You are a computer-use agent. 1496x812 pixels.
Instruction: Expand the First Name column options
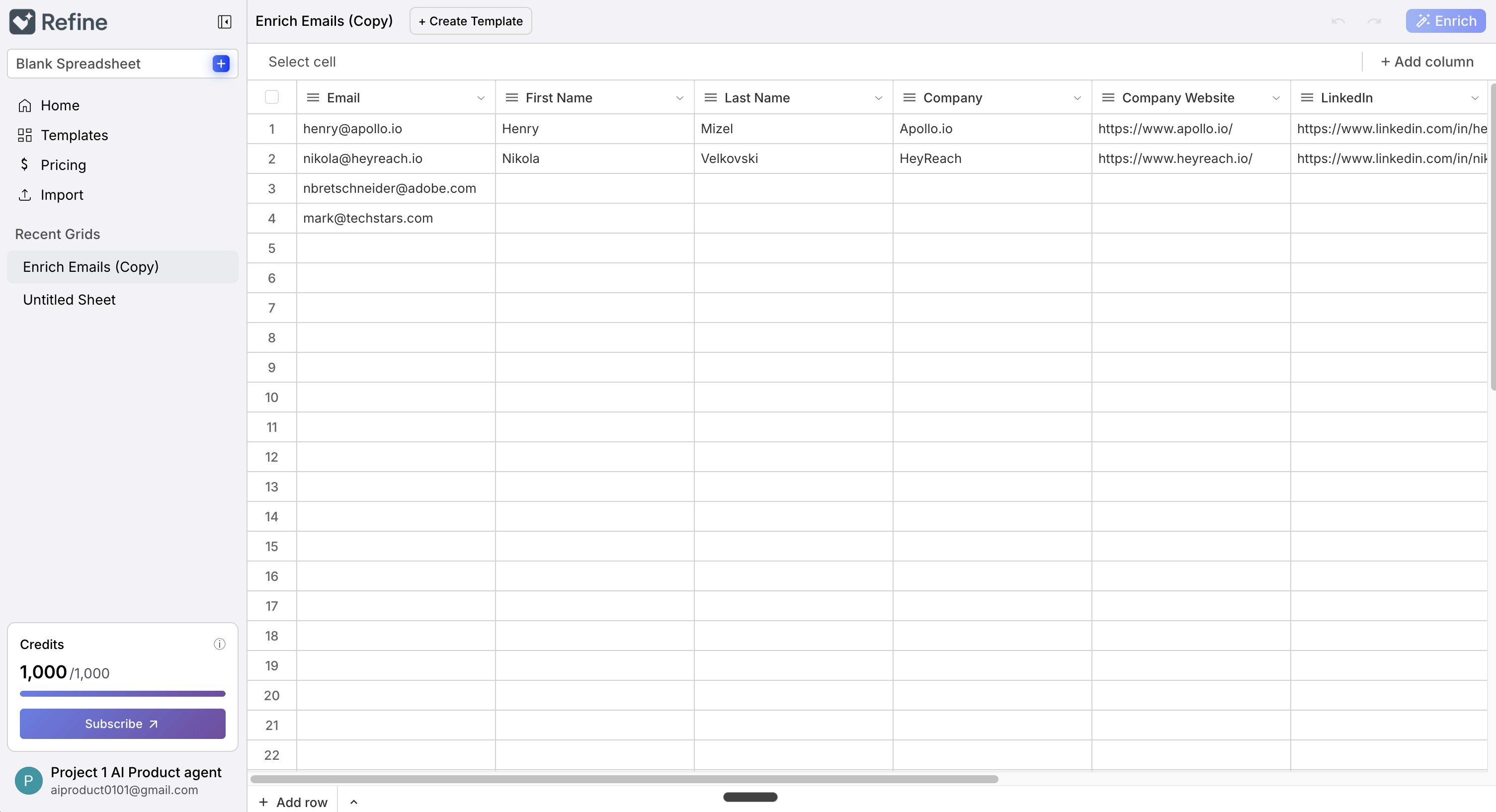tap(679, 98)
